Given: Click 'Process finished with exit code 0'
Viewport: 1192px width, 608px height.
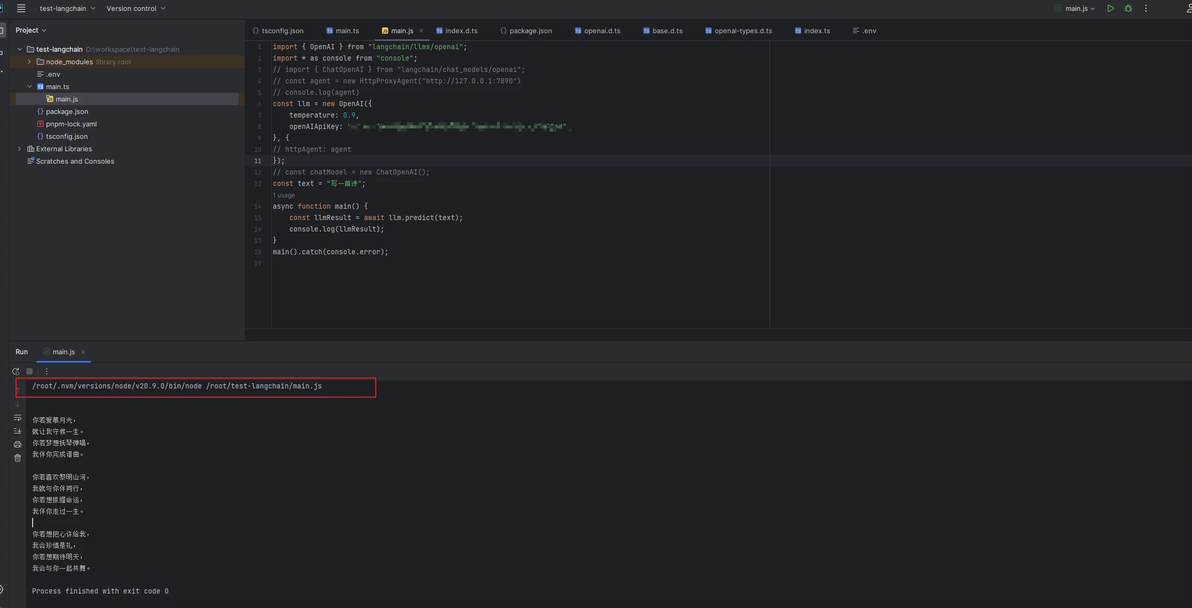Looking at the screenshot, I should pos(100,591).
